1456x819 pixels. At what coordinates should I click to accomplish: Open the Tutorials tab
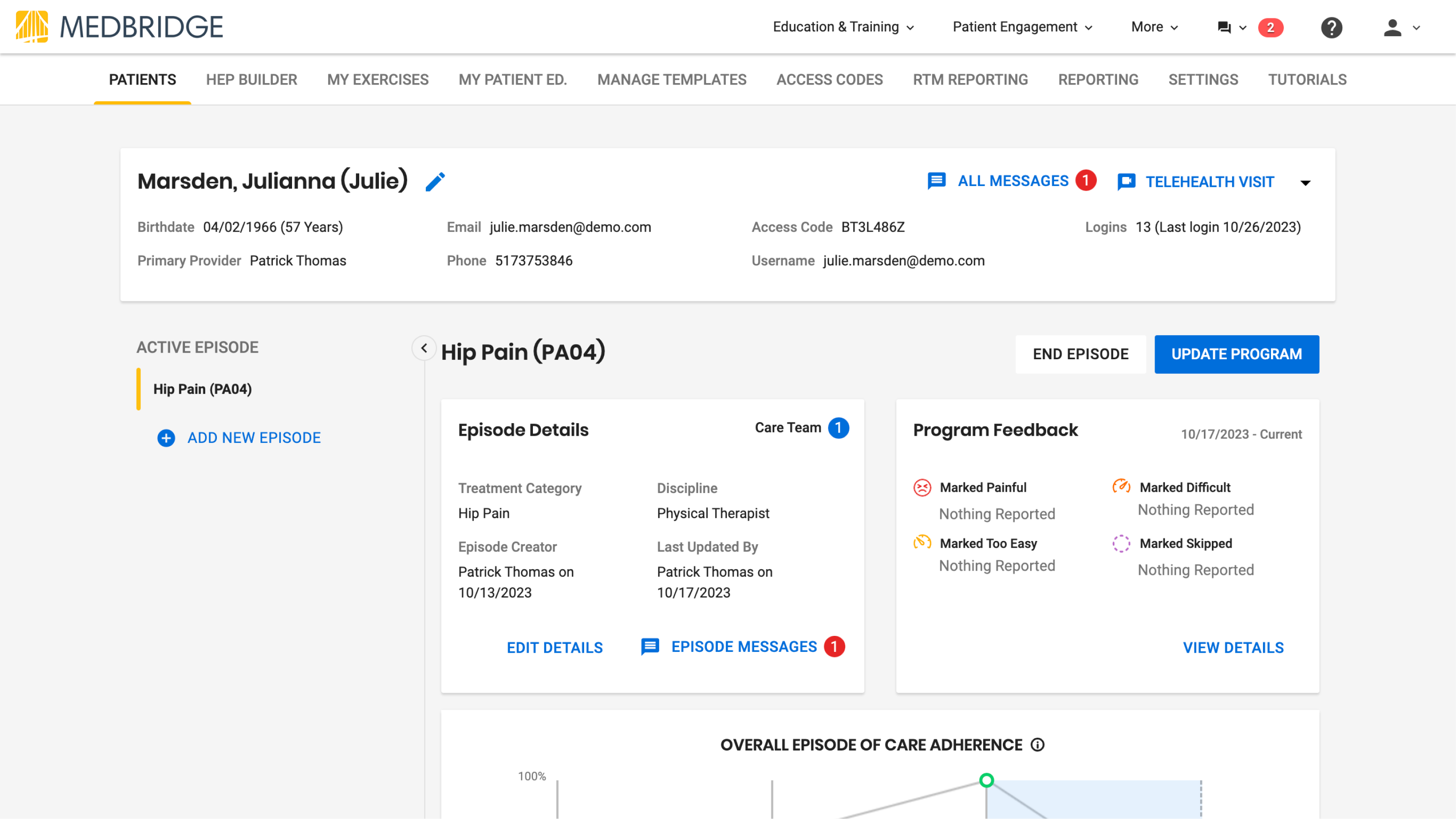[x=1307, y=80]
